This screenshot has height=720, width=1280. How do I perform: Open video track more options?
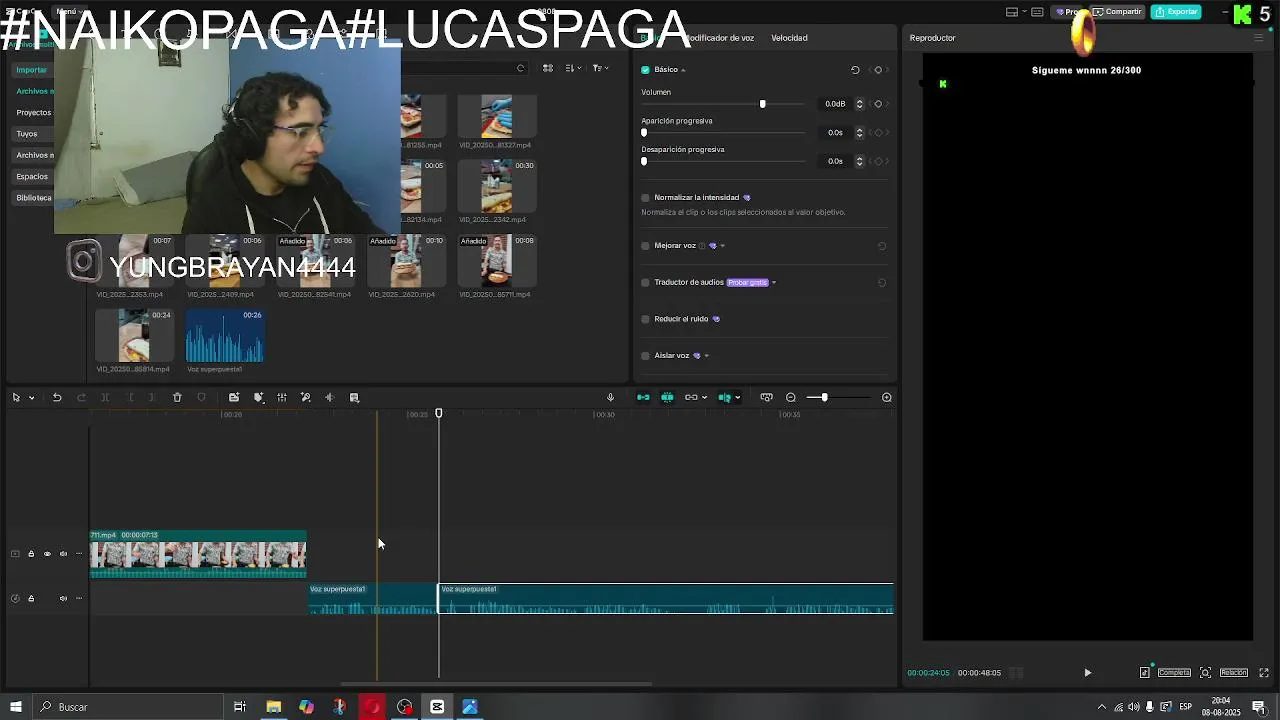pos(79,554)
